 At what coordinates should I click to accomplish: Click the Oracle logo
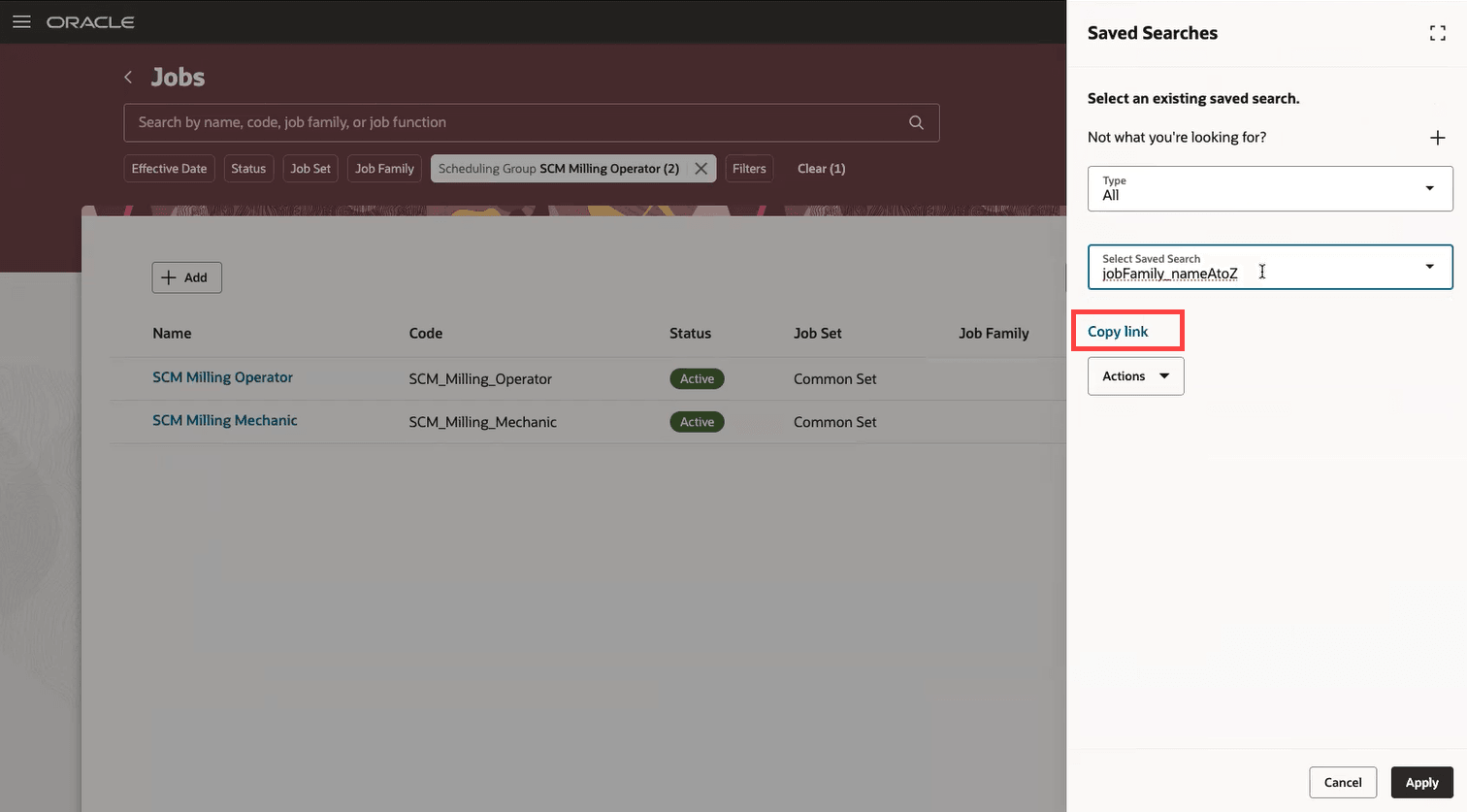point(90,21)
